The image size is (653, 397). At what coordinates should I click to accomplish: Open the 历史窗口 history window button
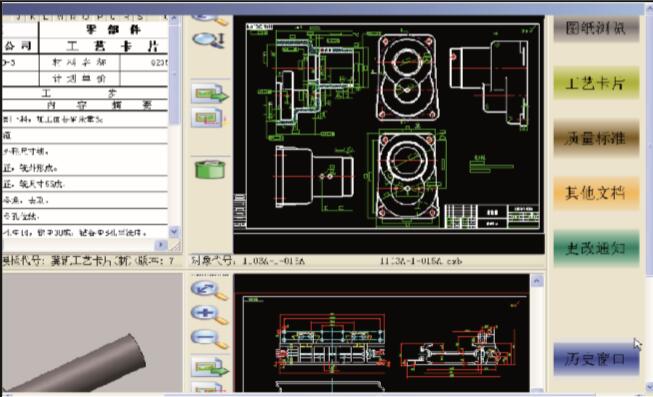tap(596, 359)
